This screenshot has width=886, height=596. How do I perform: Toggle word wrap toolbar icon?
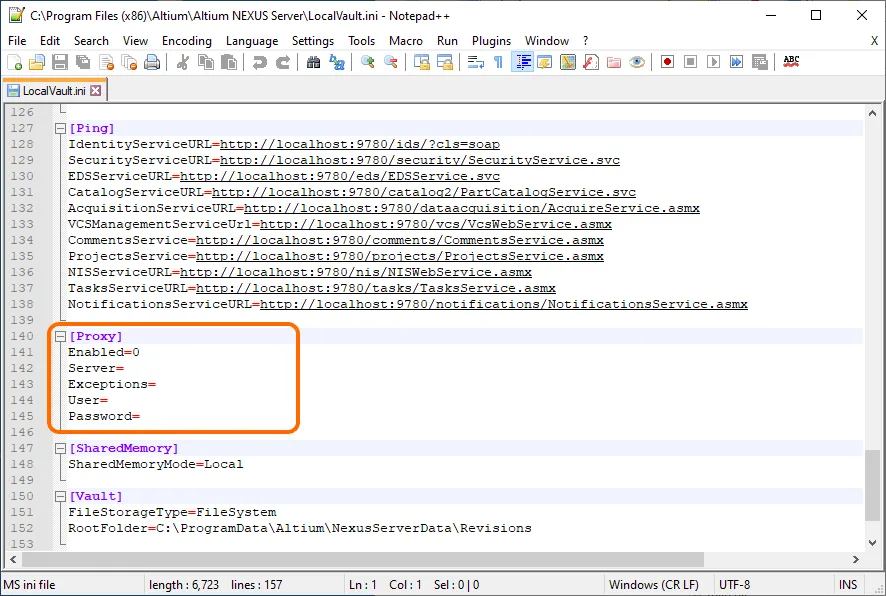click(475, 62)
